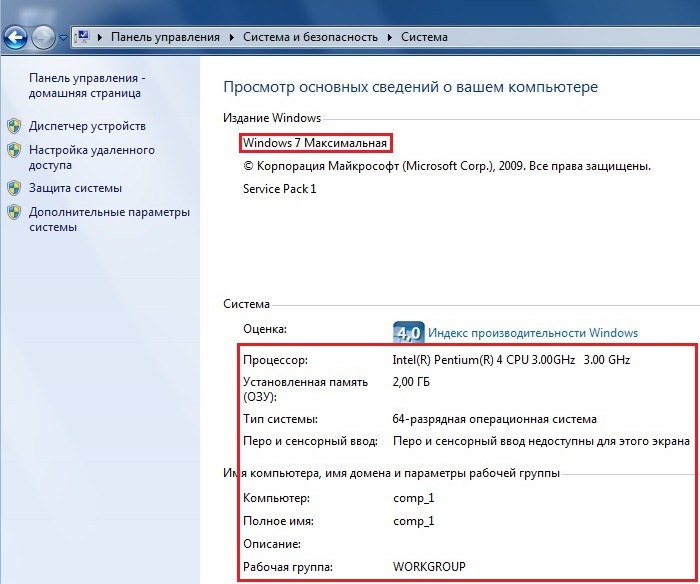Open Дополнительные параметры системы link
The image size is (700, 584).
pyautogui.click(x=109, y=219)
